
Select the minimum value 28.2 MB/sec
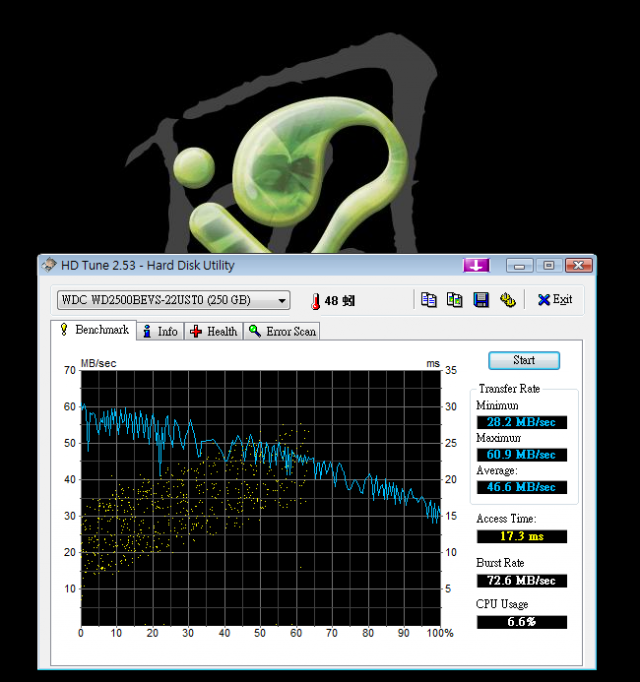pyautogui.click(x=522, y=422)
